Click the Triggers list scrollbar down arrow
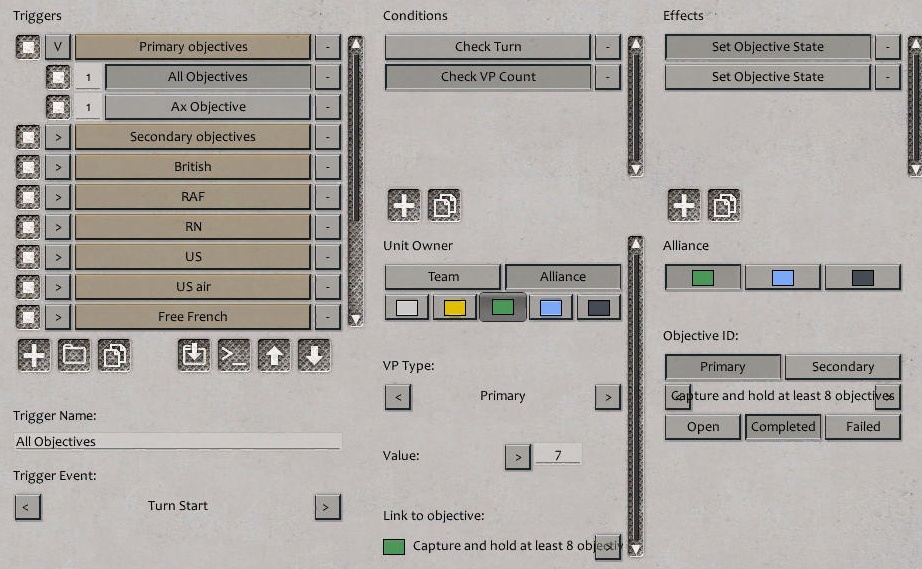Viewport: 922px width, 569px height. click(x=355, y=319)
